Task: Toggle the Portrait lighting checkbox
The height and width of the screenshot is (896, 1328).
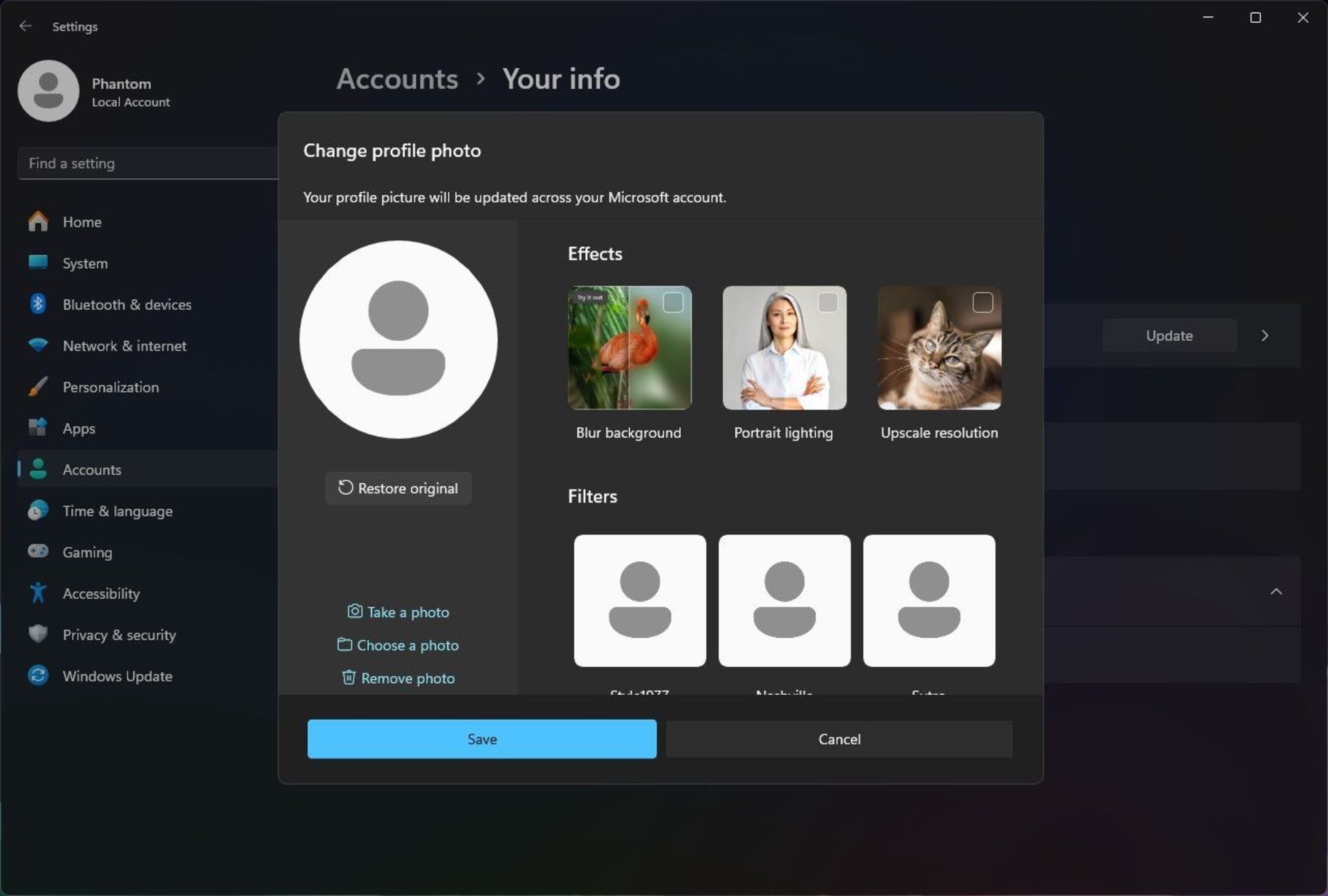Action: 828,301
